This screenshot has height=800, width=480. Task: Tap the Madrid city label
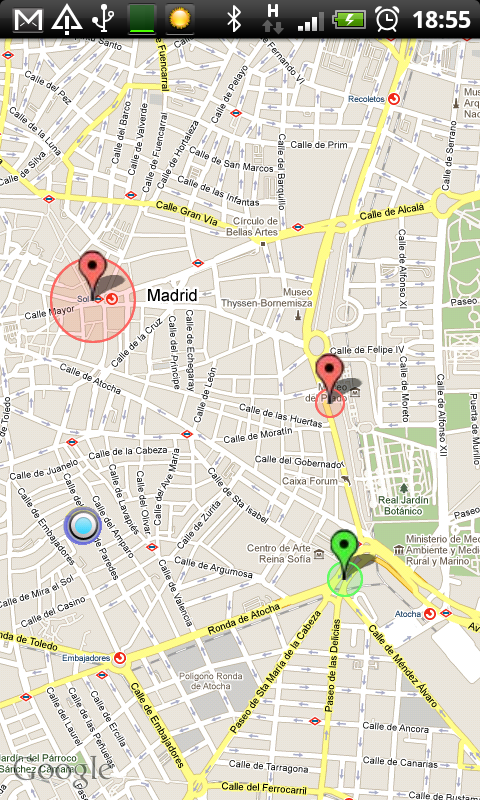point(172,295)
